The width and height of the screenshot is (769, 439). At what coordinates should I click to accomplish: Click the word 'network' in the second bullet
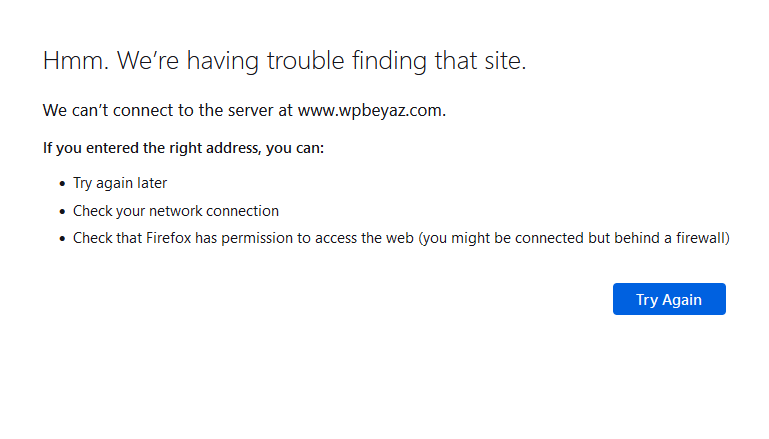[176, 211]
